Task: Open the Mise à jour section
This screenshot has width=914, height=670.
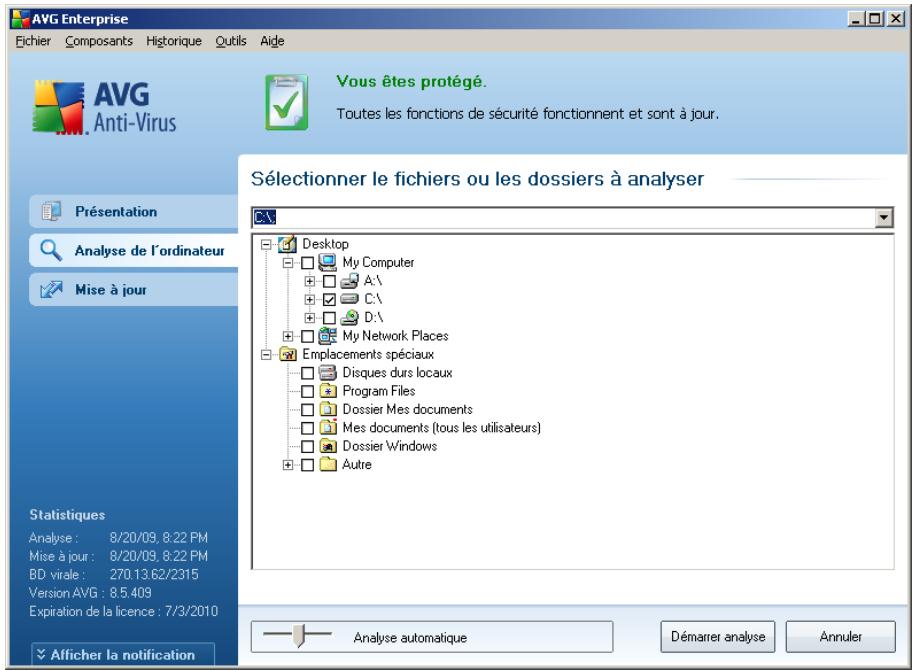Action: tap(133, 290)
